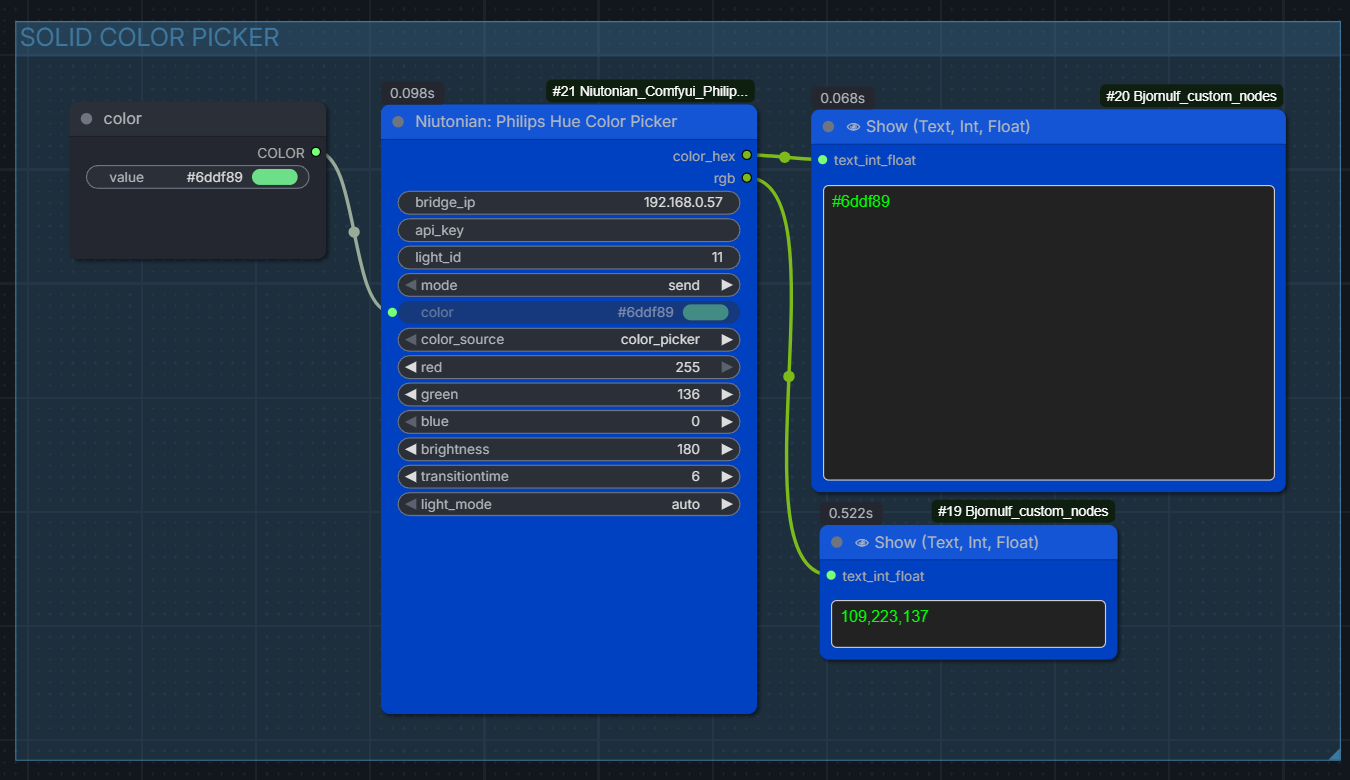Click text_int_float input port on node #19

click(831, 575)
